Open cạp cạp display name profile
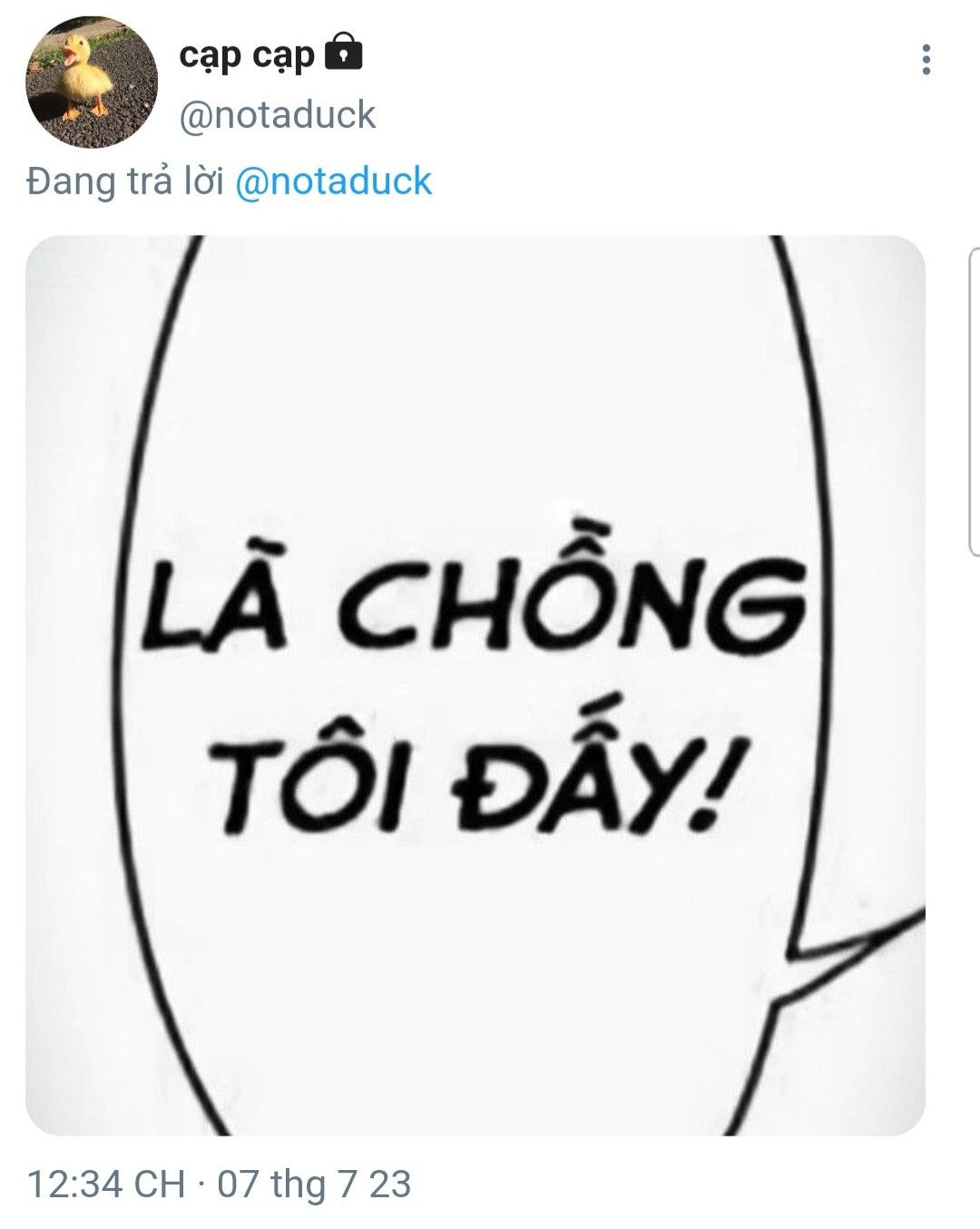Image resolution: width=980 pixels, height=1229 pixels. click(246, 54)
